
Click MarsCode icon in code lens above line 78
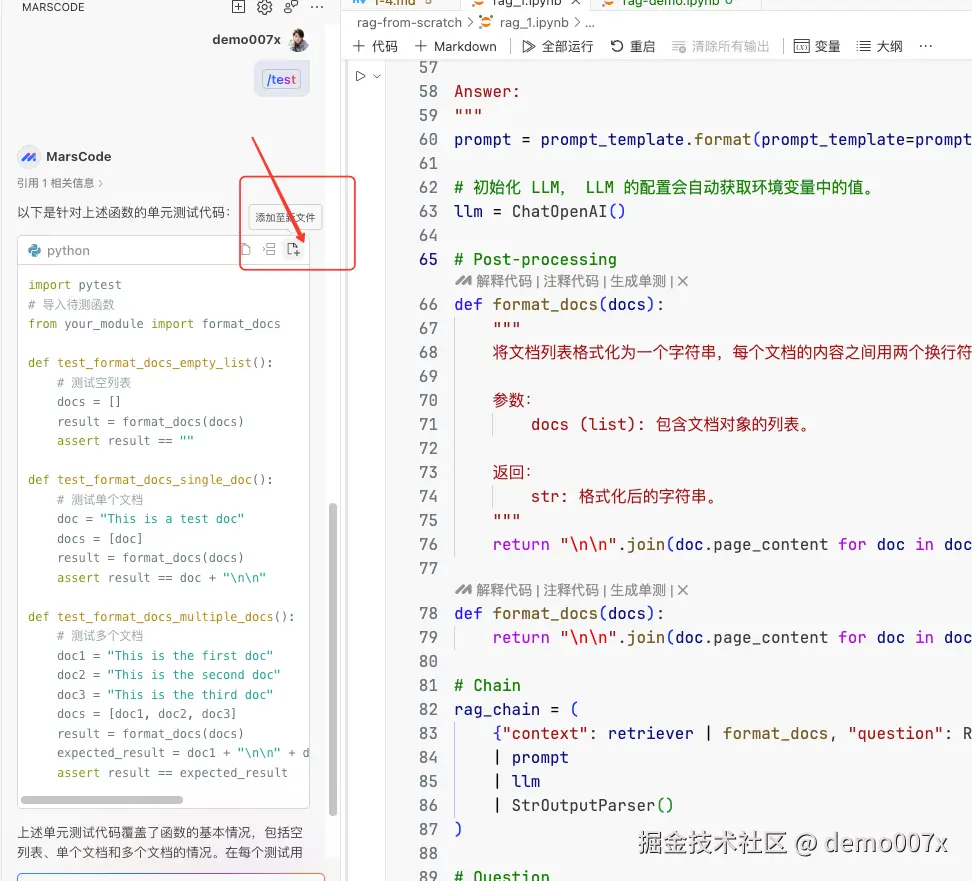[x=463, y=590]
